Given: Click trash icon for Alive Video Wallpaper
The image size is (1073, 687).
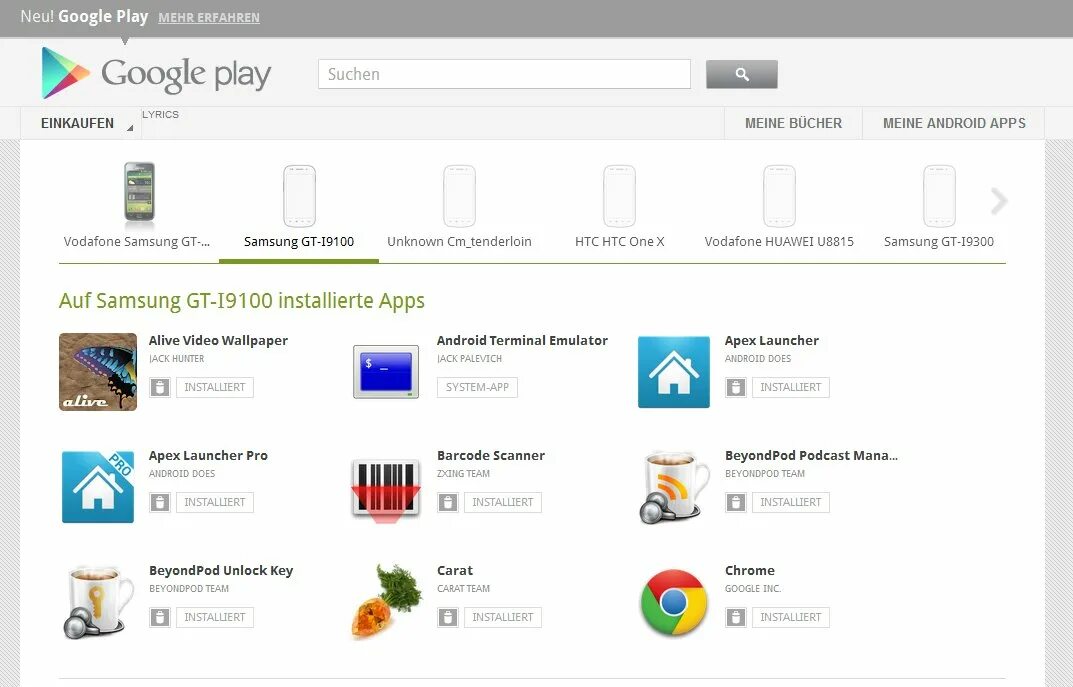Looking at the screenshot, I should click(x=159, y=387).
